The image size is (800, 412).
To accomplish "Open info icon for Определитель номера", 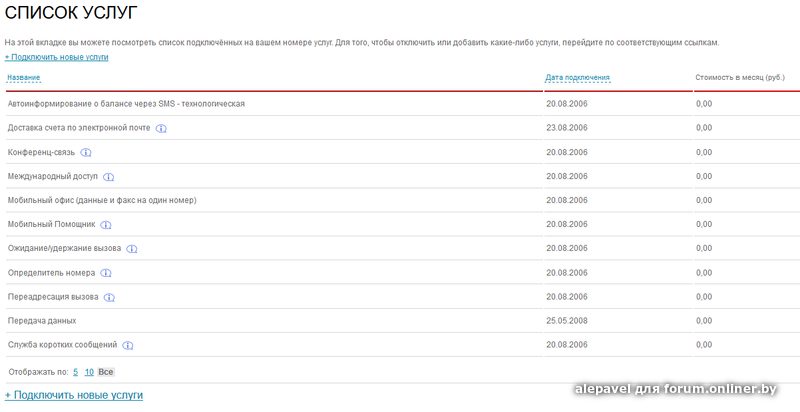I will (x=106, y=273).
